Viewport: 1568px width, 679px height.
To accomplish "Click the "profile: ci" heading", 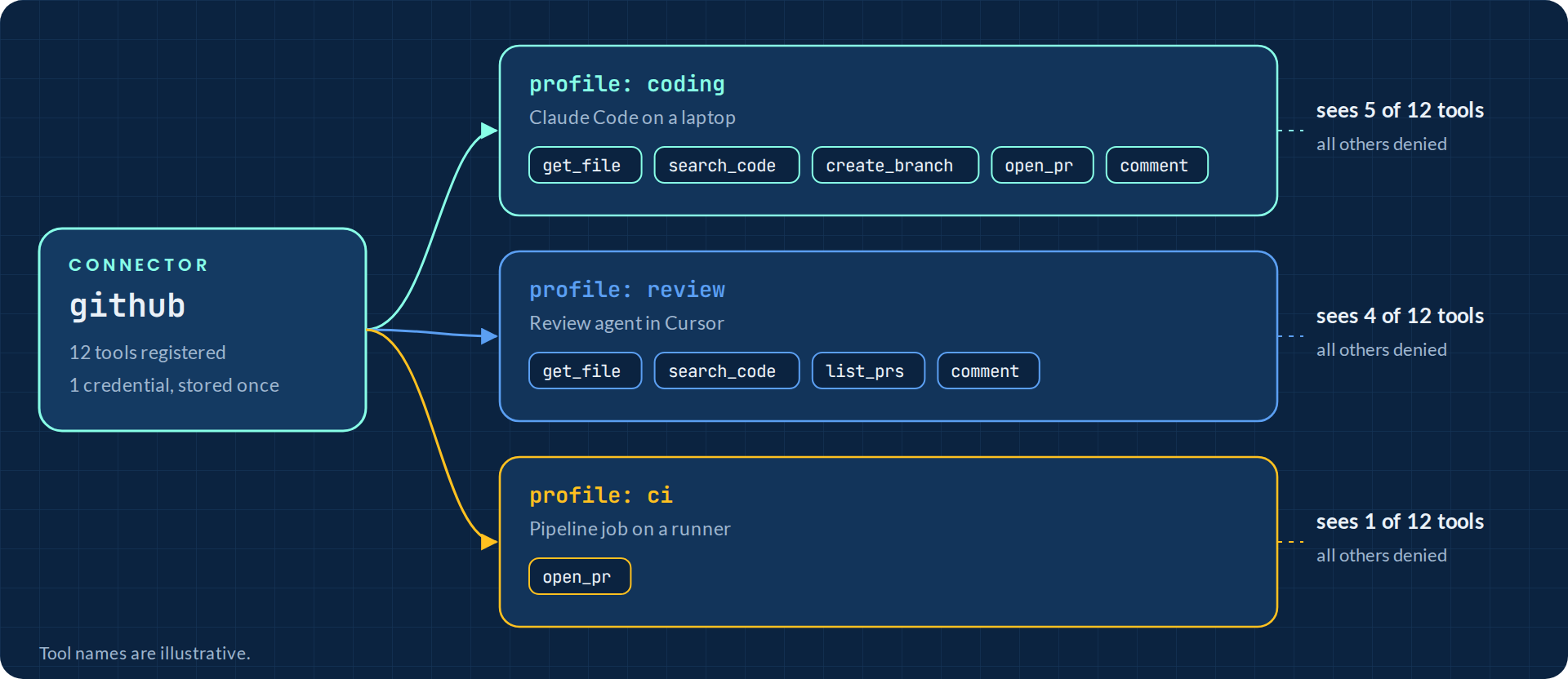I will click(600, 495).
